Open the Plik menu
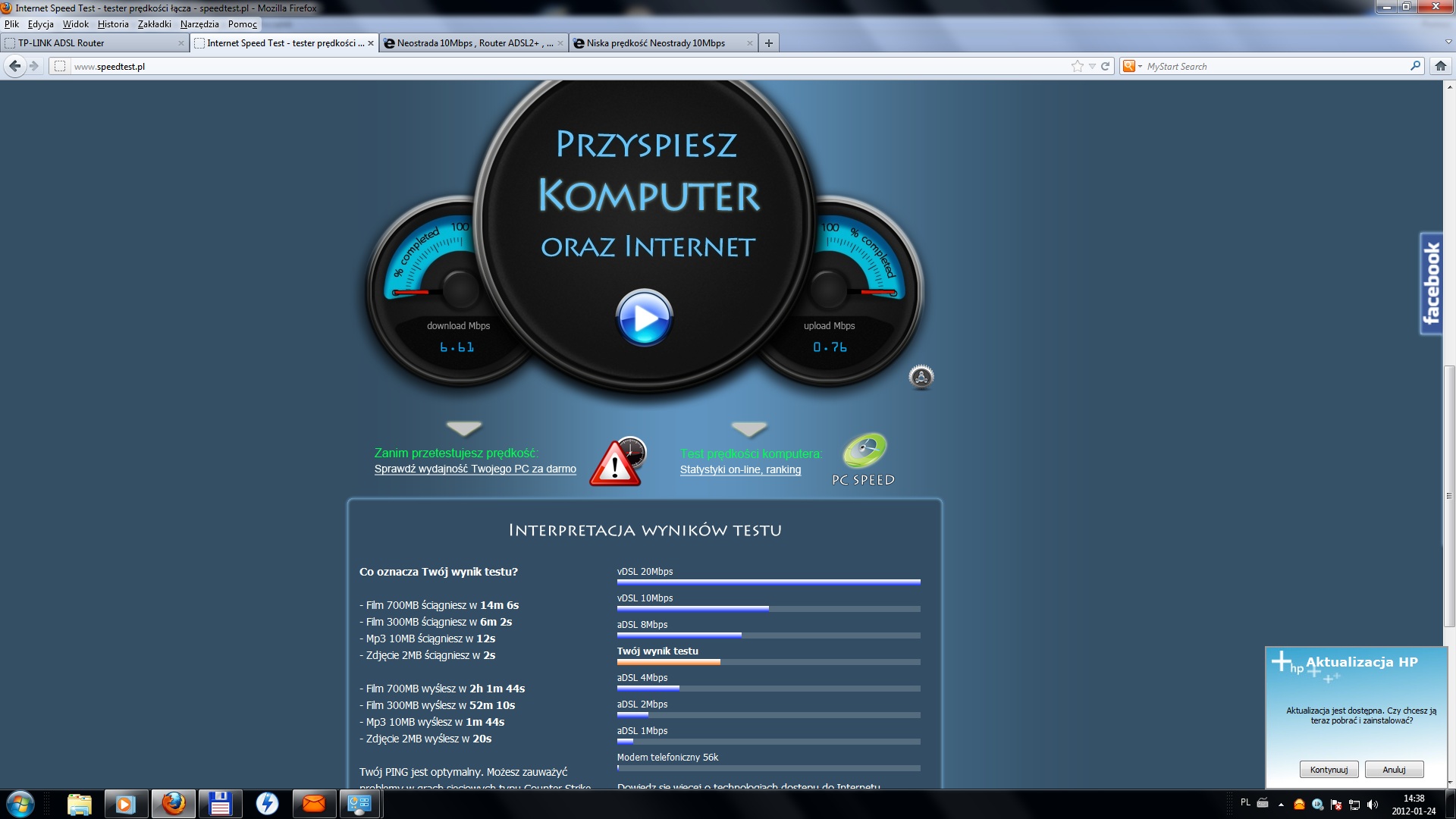1456x819 pixels. pyautogui.click(x=11, y=24)
